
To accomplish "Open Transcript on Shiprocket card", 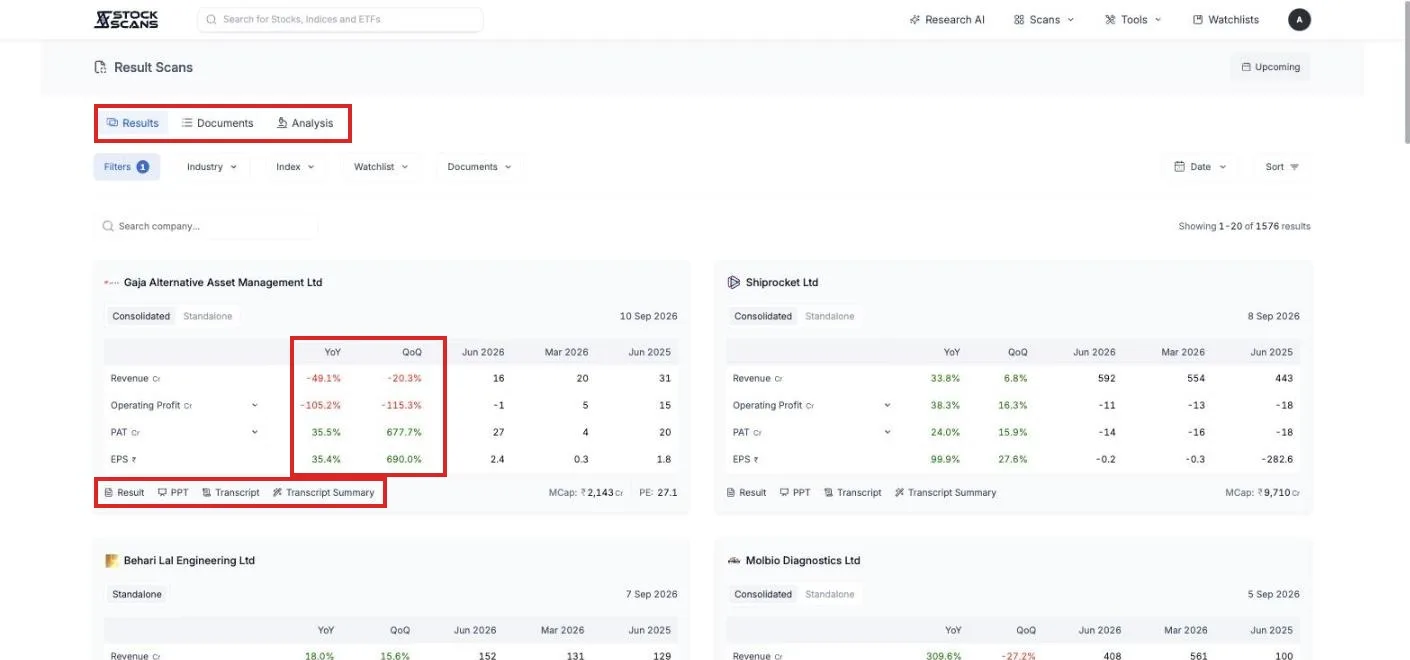I will pos(852,492).
